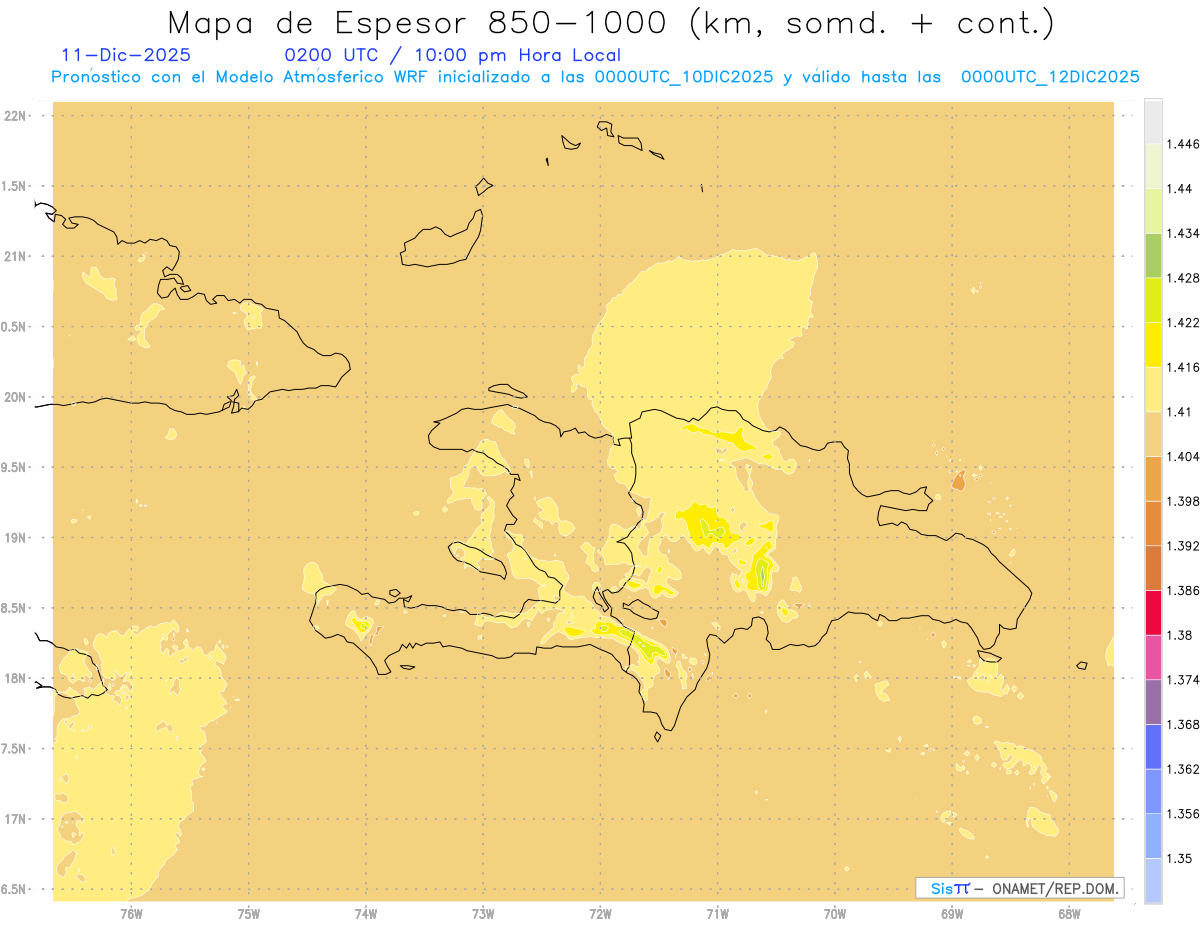Click the yellow-green swatch between 1.422 and 1.428
This screenshot has width=1200, height=927.
click(x=1153, y=300)
